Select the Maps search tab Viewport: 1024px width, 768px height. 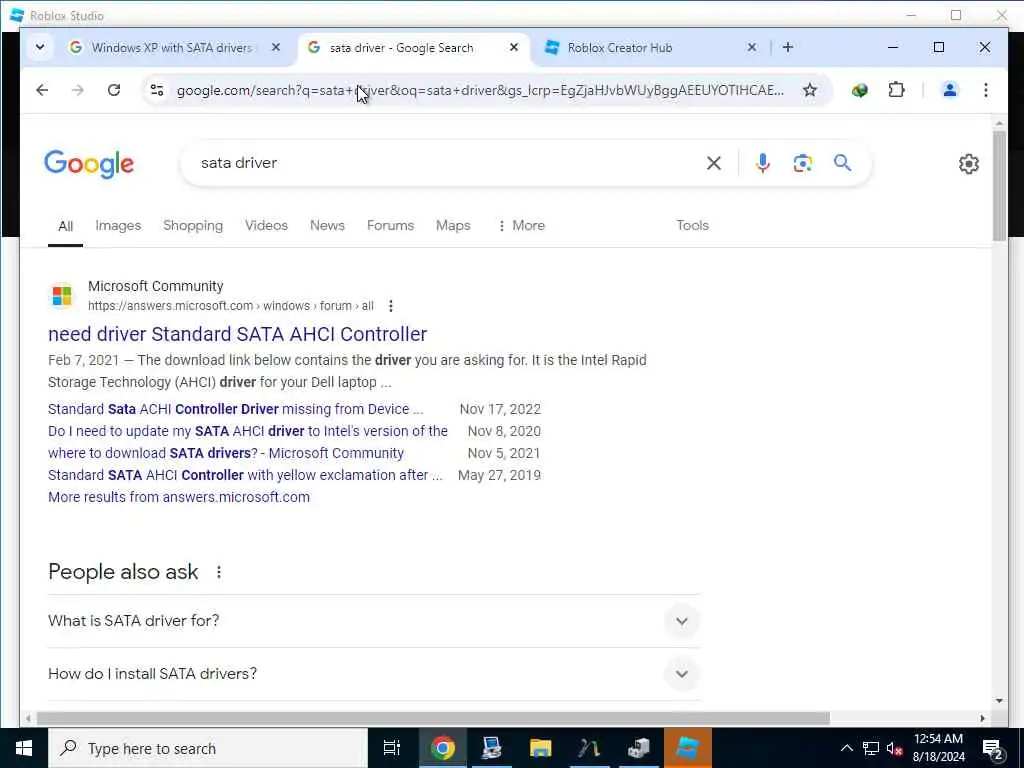coord(453,225)
